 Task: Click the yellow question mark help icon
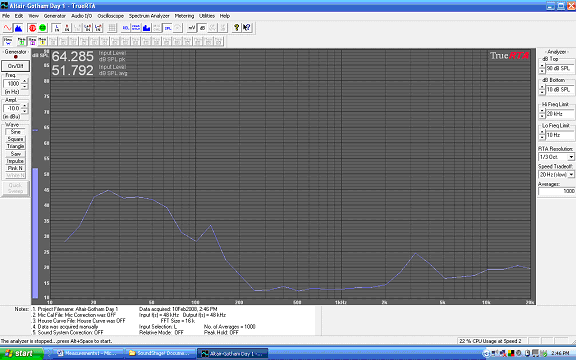[237, 28]
